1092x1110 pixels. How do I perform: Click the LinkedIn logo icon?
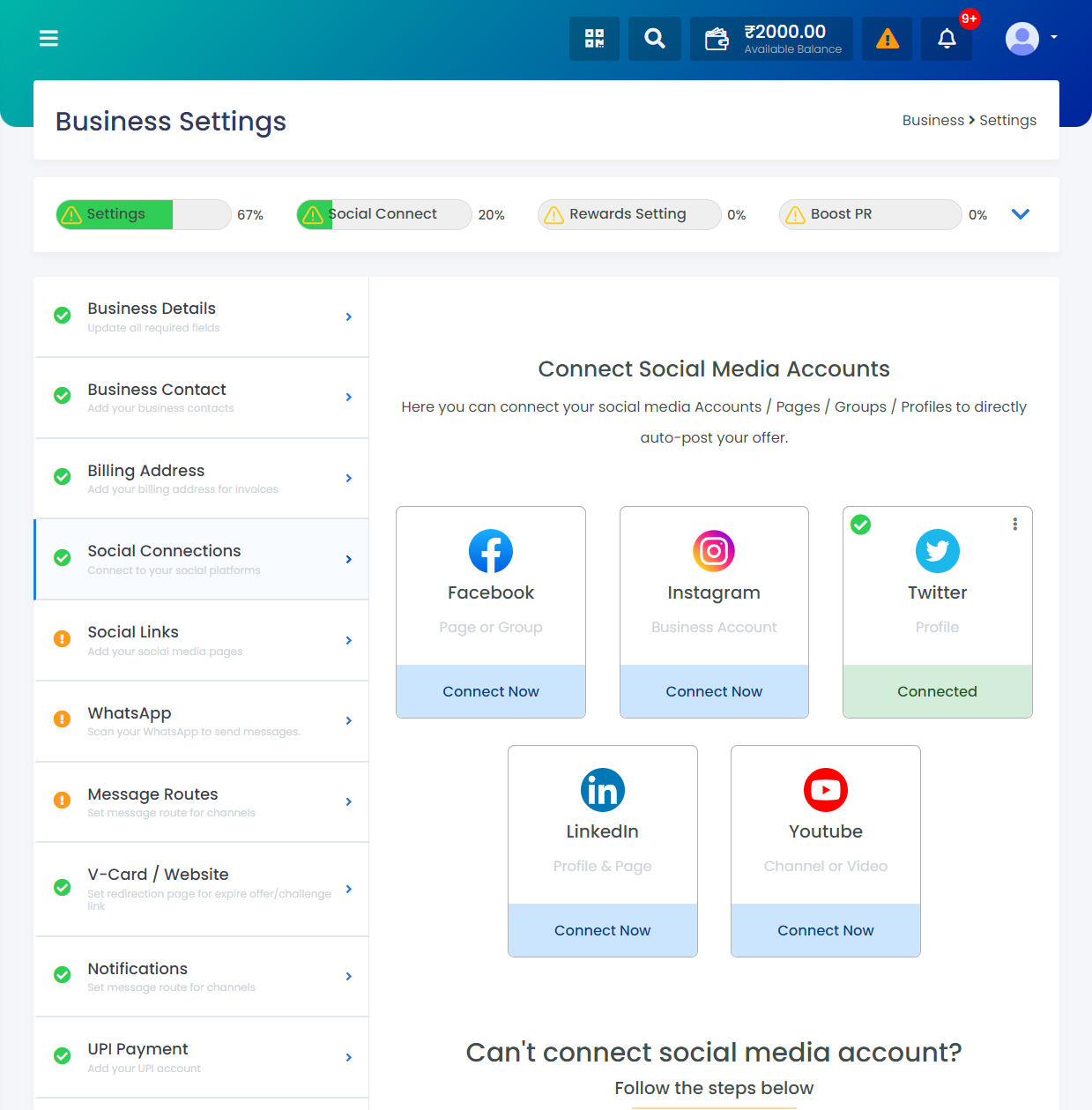pyautogui.click(x=603, y=790)
